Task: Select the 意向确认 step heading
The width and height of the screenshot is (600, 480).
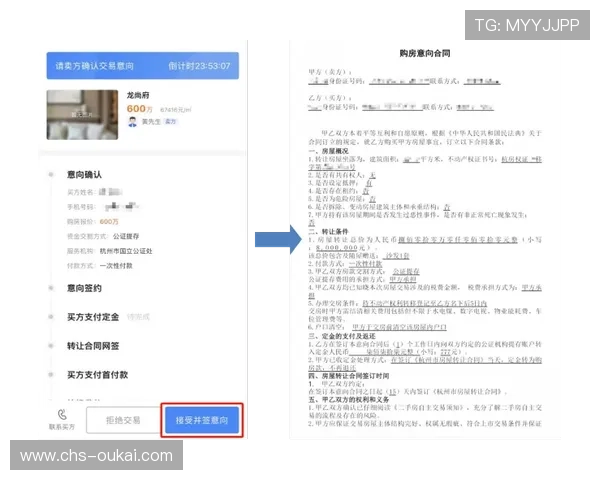Action: pyautogui.click(x=84, y=175)
